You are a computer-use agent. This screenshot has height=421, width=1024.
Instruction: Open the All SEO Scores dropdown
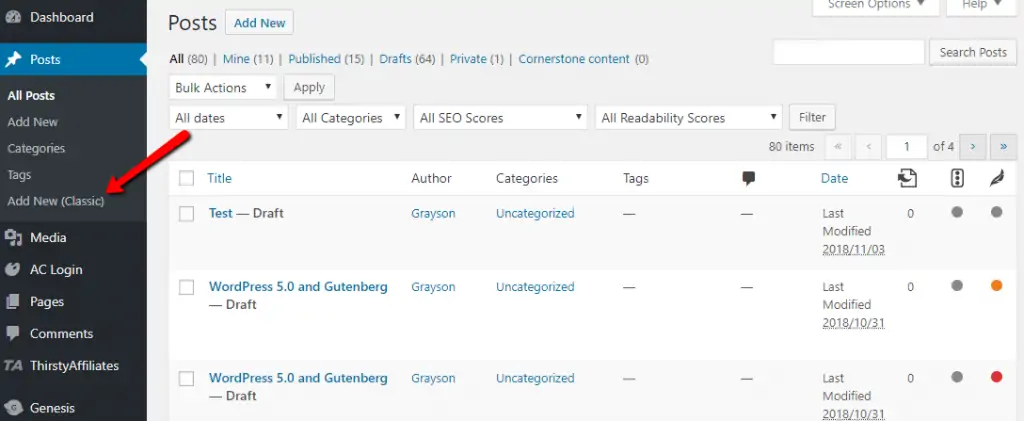pos(500,118)
